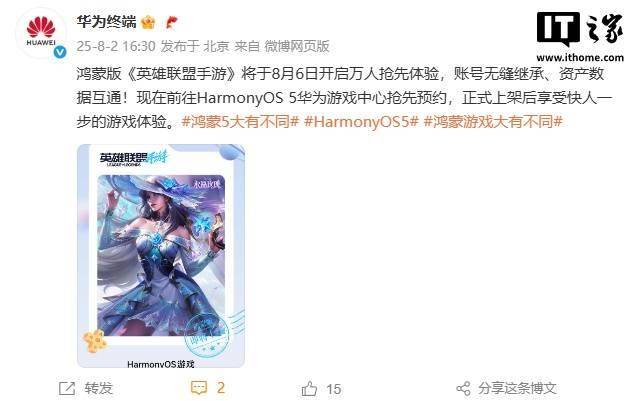Screen dimensions: 634x401
Task: Click the comment count 2
Action: [x=220, y=388]
